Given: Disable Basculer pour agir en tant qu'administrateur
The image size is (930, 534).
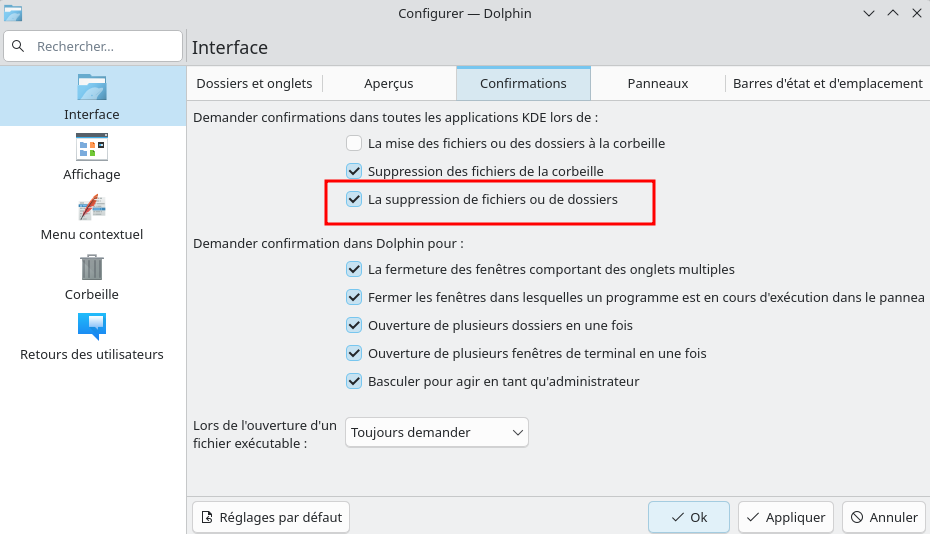Looking at the screenshot, I should 354,381.
